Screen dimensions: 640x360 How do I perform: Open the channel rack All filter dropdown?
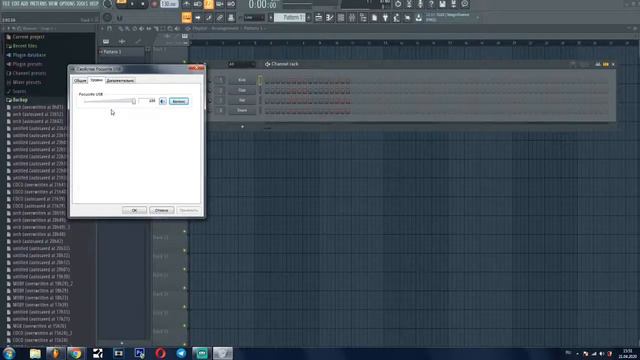click(x=242, y=64)
